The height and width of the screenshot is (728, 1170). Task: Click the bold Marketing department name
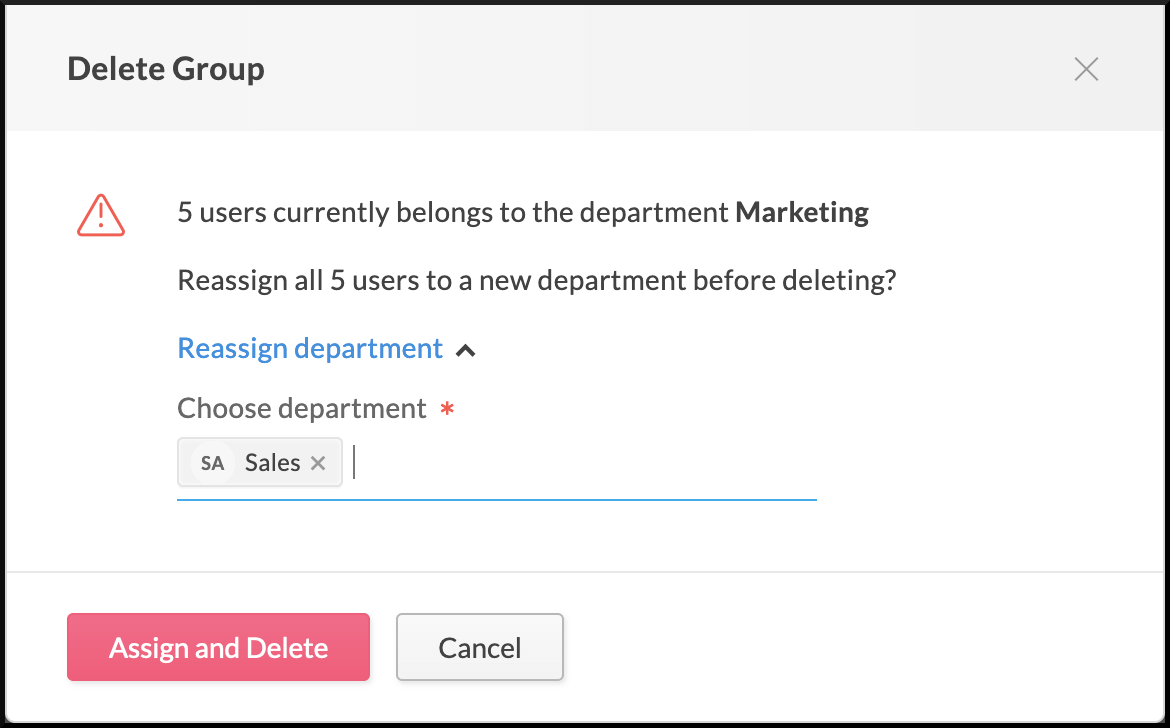(801, 213)
